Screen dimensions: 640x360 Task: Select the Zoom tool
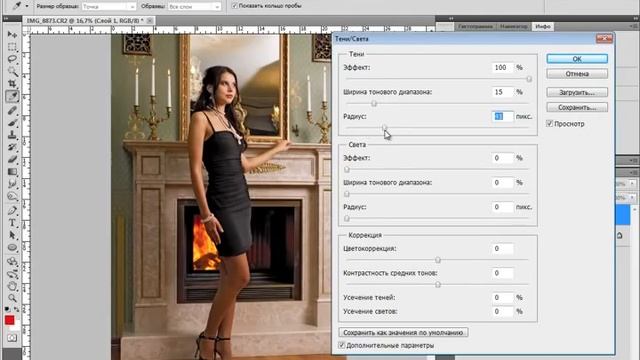pyautogui.click(x=12, y=298)
